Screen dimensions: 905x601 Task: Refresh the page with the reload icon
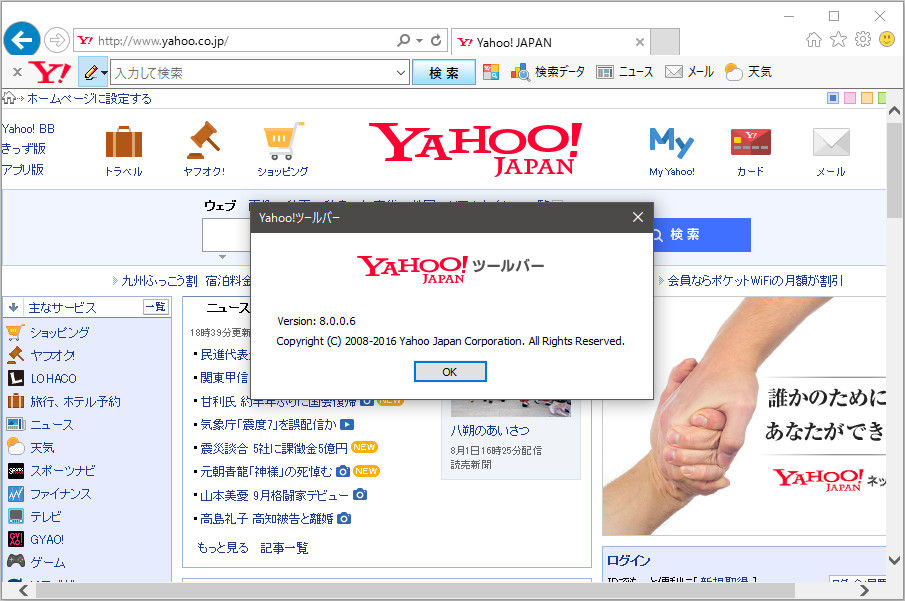pos(436,40)
